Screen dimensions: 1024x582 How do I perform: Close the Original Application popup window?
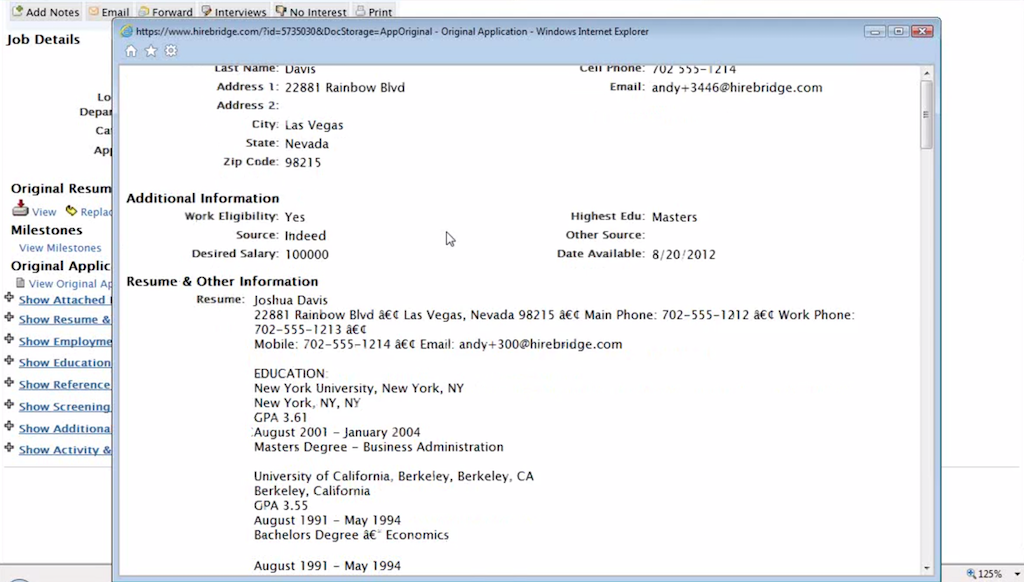coord(922,31)
